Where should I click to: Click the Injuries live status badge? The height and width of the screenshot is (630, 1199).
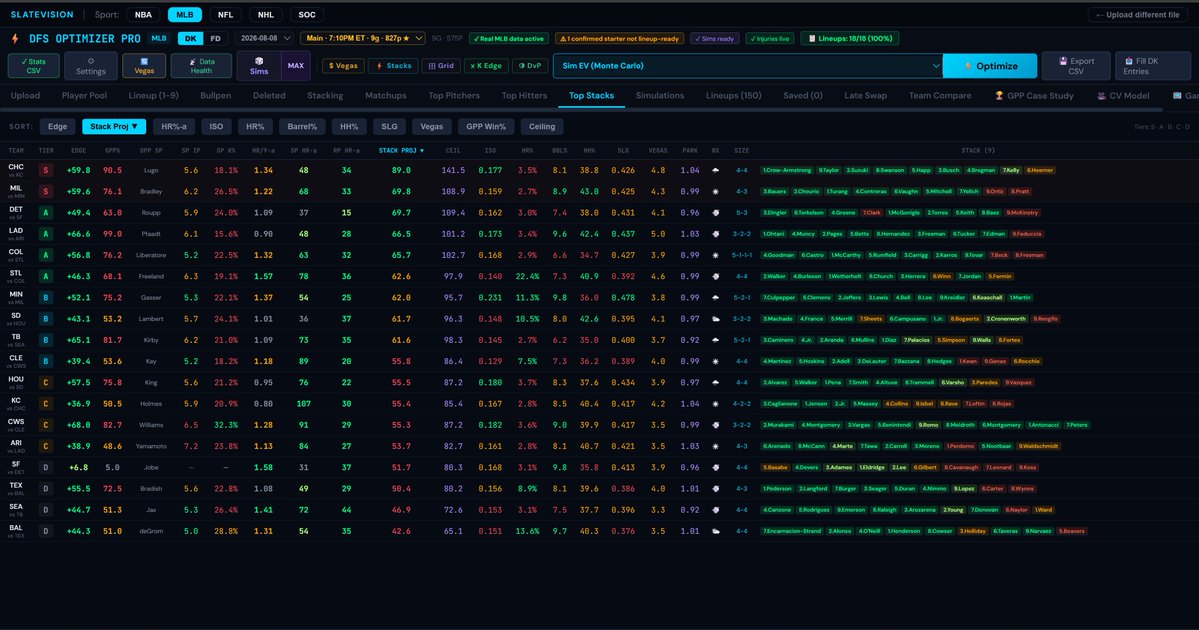tap(769, 38)
